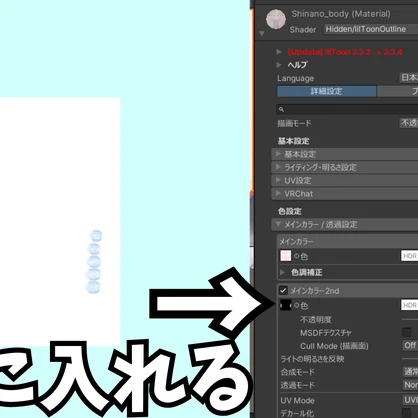Expand the 基本設定 foldout
The image size is (418, 418).
pos(345,154)
